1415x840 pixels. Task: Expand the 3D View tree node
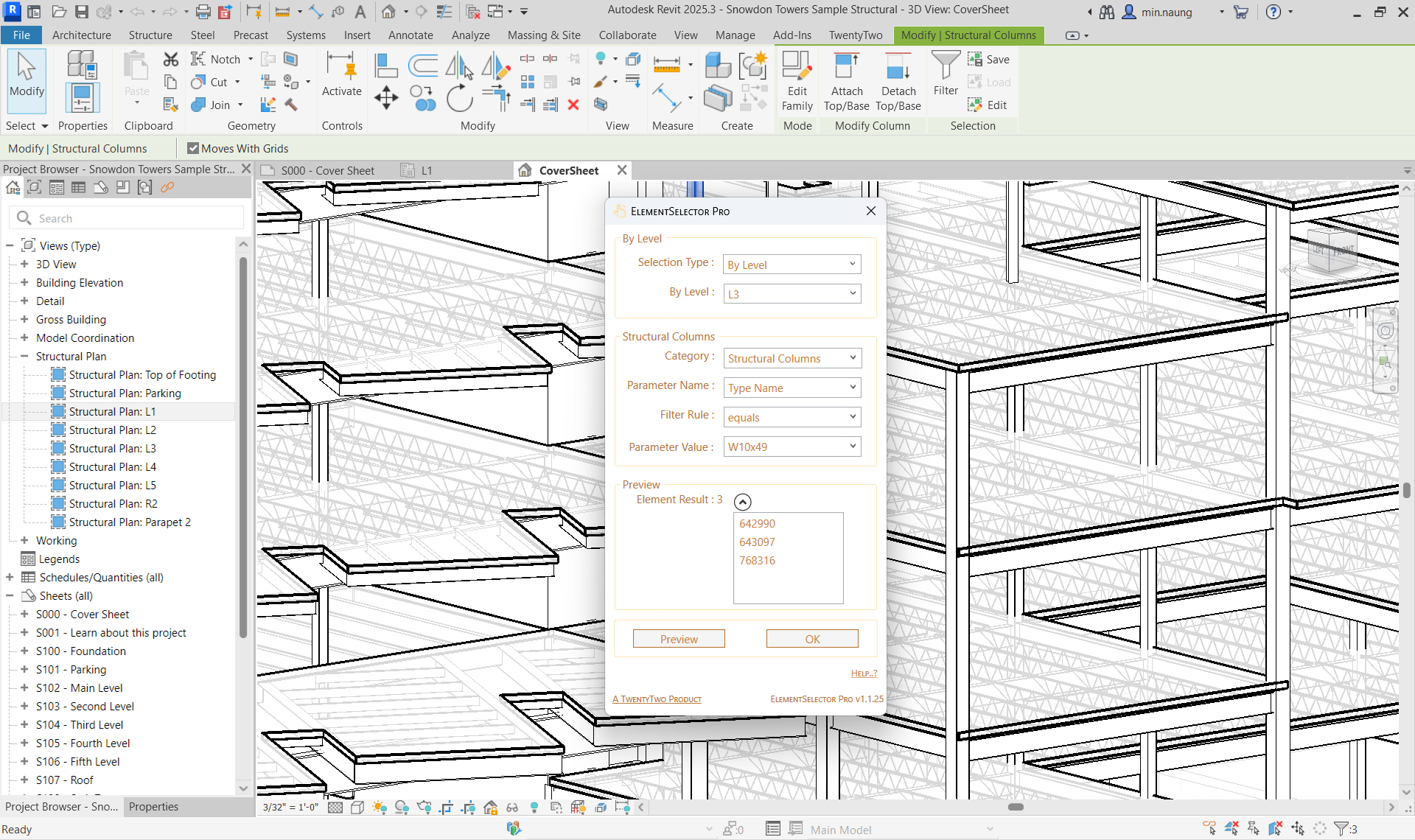click(x=24, y=264)
